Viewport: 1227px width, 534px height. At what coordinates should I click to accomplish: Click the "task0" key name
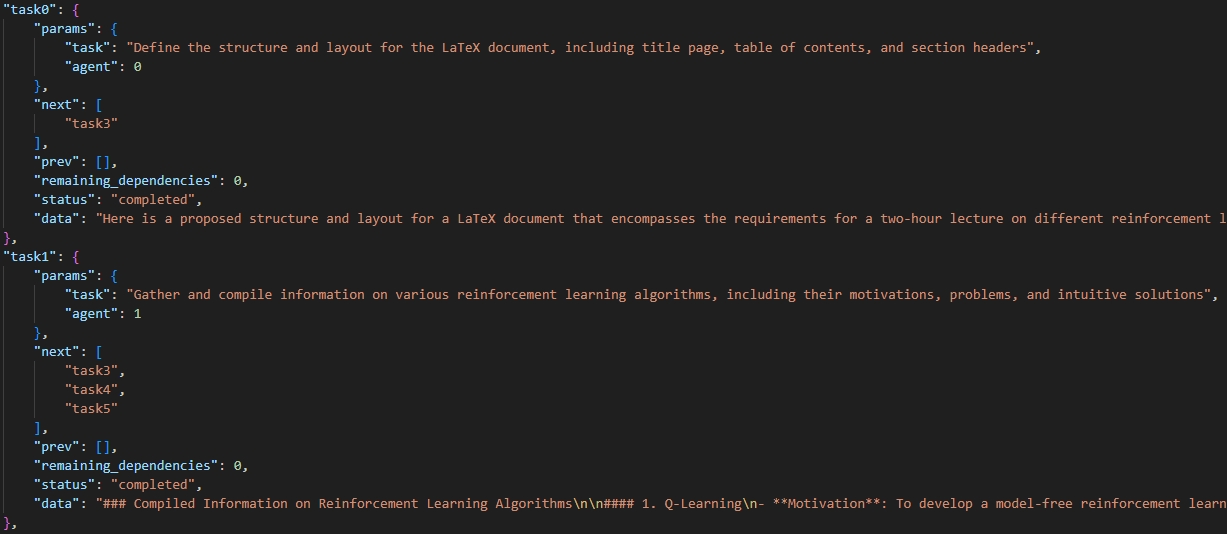[x=30, y=9]
